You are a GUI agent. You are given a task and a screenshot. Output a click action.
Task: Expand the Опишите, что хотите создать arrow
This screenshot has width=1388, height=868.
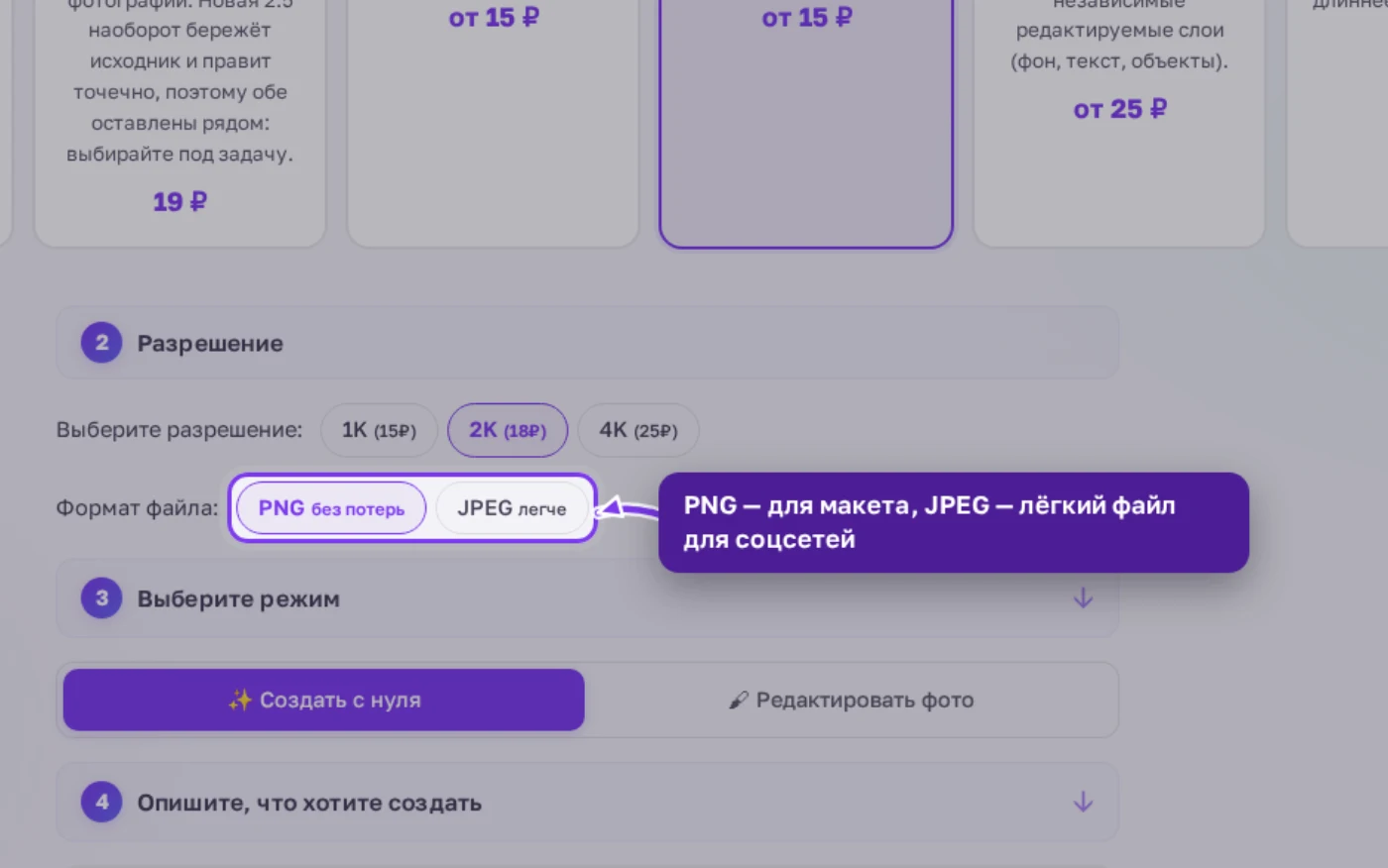[1083, 803]
